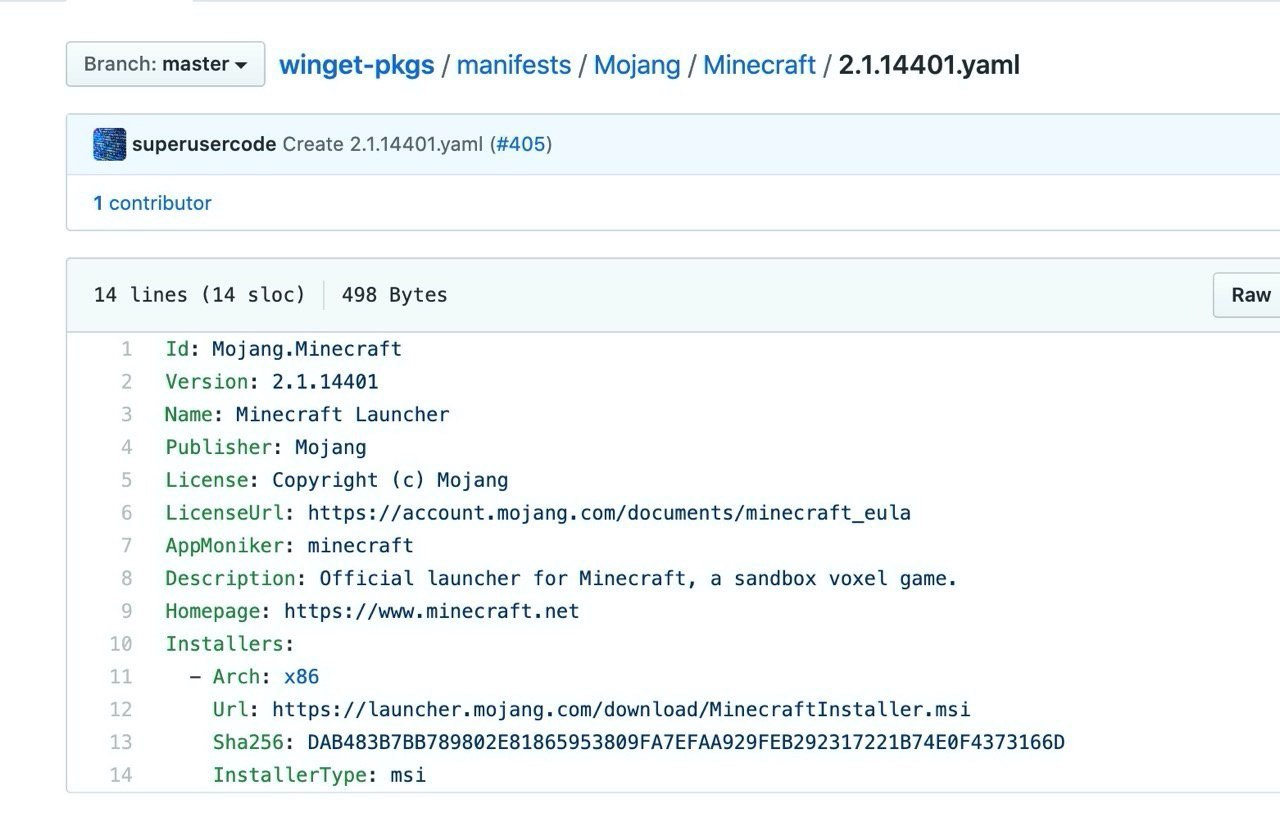The image size is (1280, 836).
Task: Click the Sha256 hash value
Action: pos(686,742)
